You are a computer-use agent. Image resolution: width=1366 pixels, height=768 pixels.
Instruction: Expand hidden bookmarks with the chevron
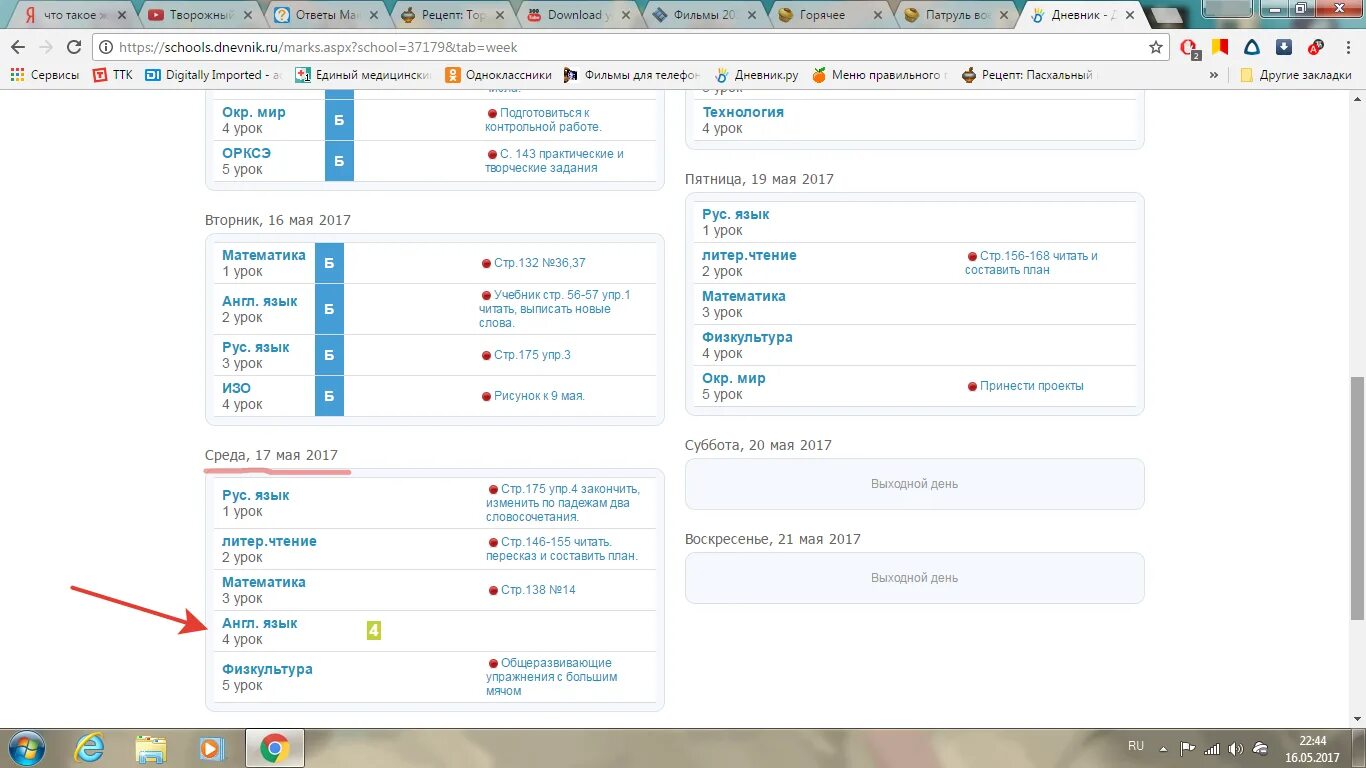(1214, 75)
